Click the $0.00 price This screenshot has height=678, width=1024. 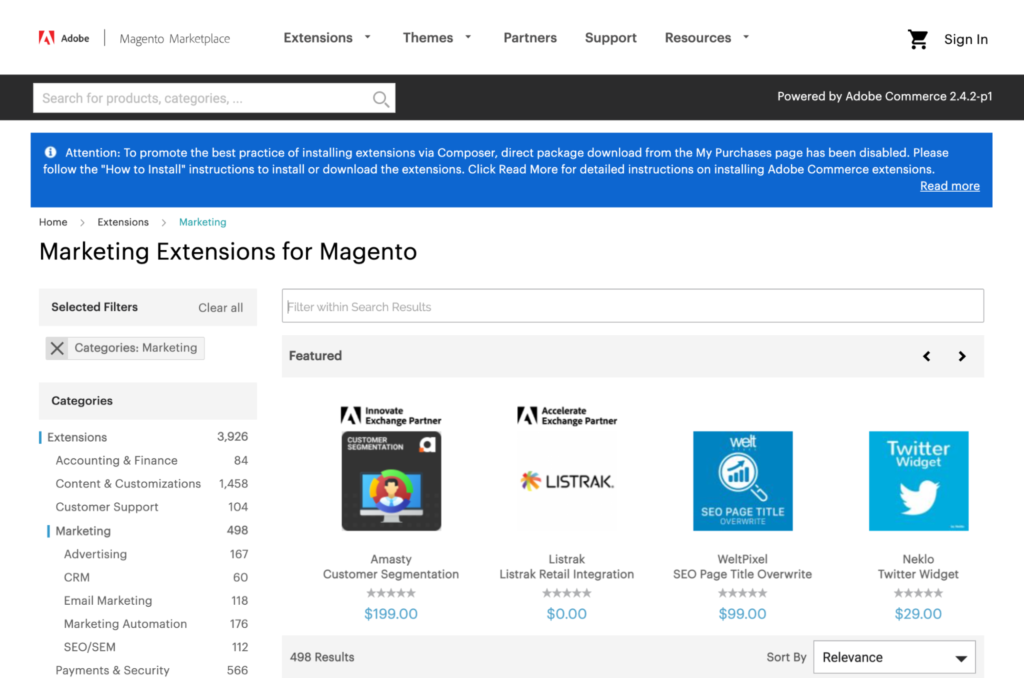567,614
